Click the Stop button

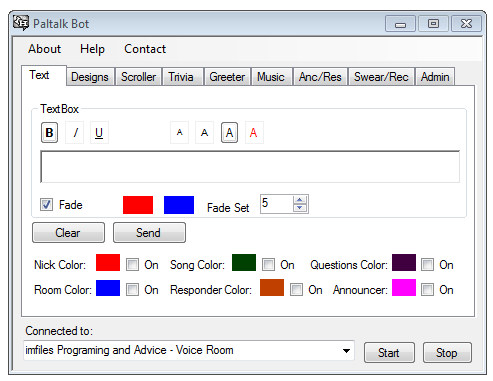point(447,352)
